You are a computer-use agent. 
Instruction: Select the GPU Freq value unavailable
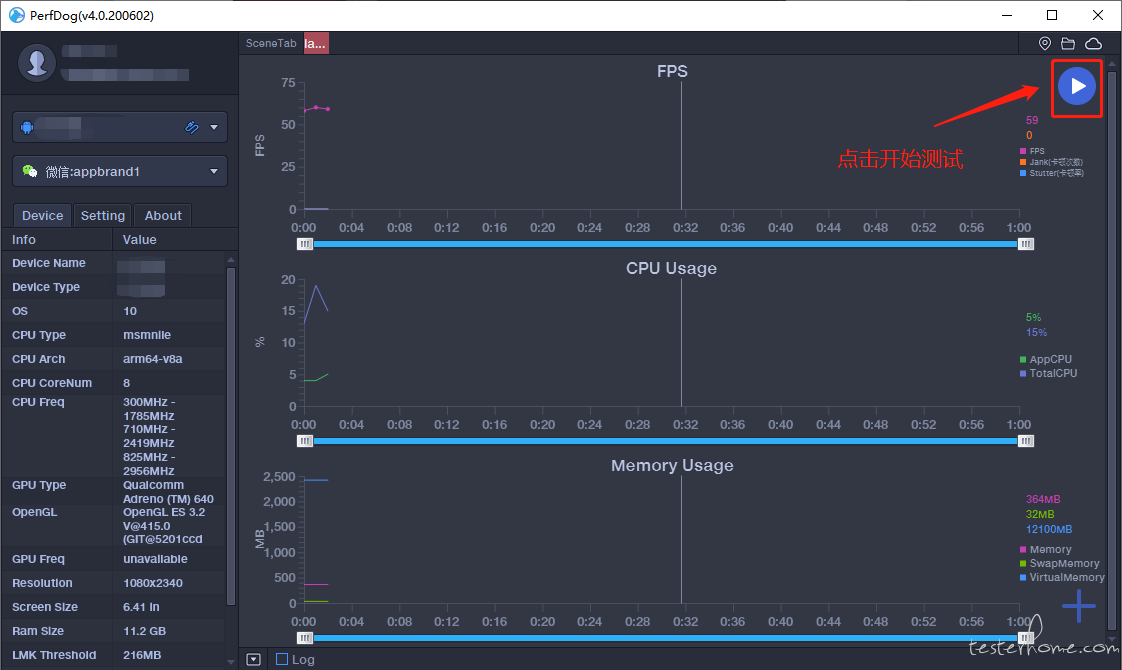(155, 559)
